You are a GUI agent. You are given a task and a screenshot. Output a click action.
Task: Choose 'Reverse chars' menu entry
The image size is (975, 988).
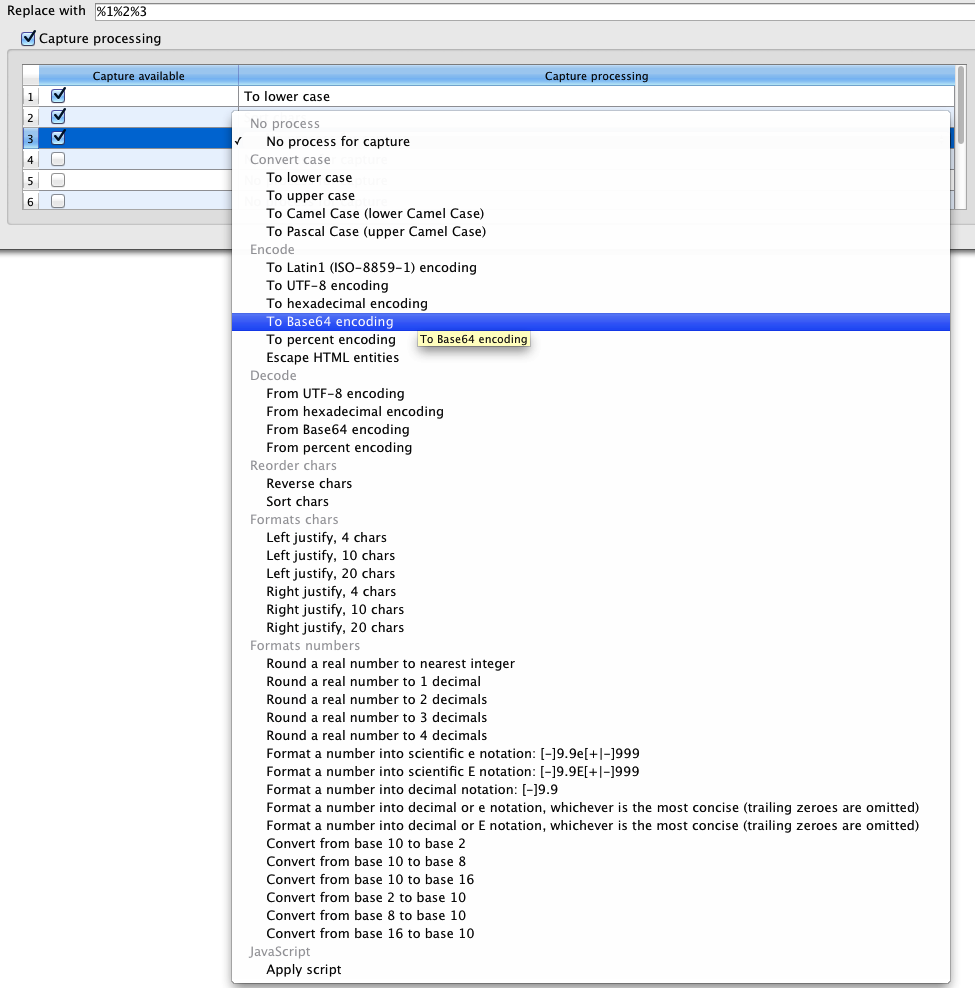(309, 484)
